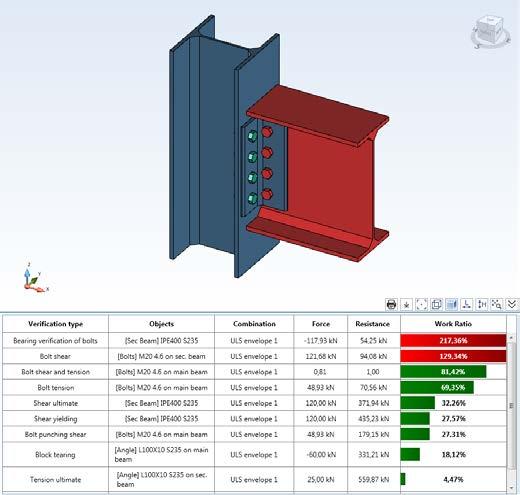
Task: Toggle the highlighted solid rendering icon
Action: coord(451,304)
